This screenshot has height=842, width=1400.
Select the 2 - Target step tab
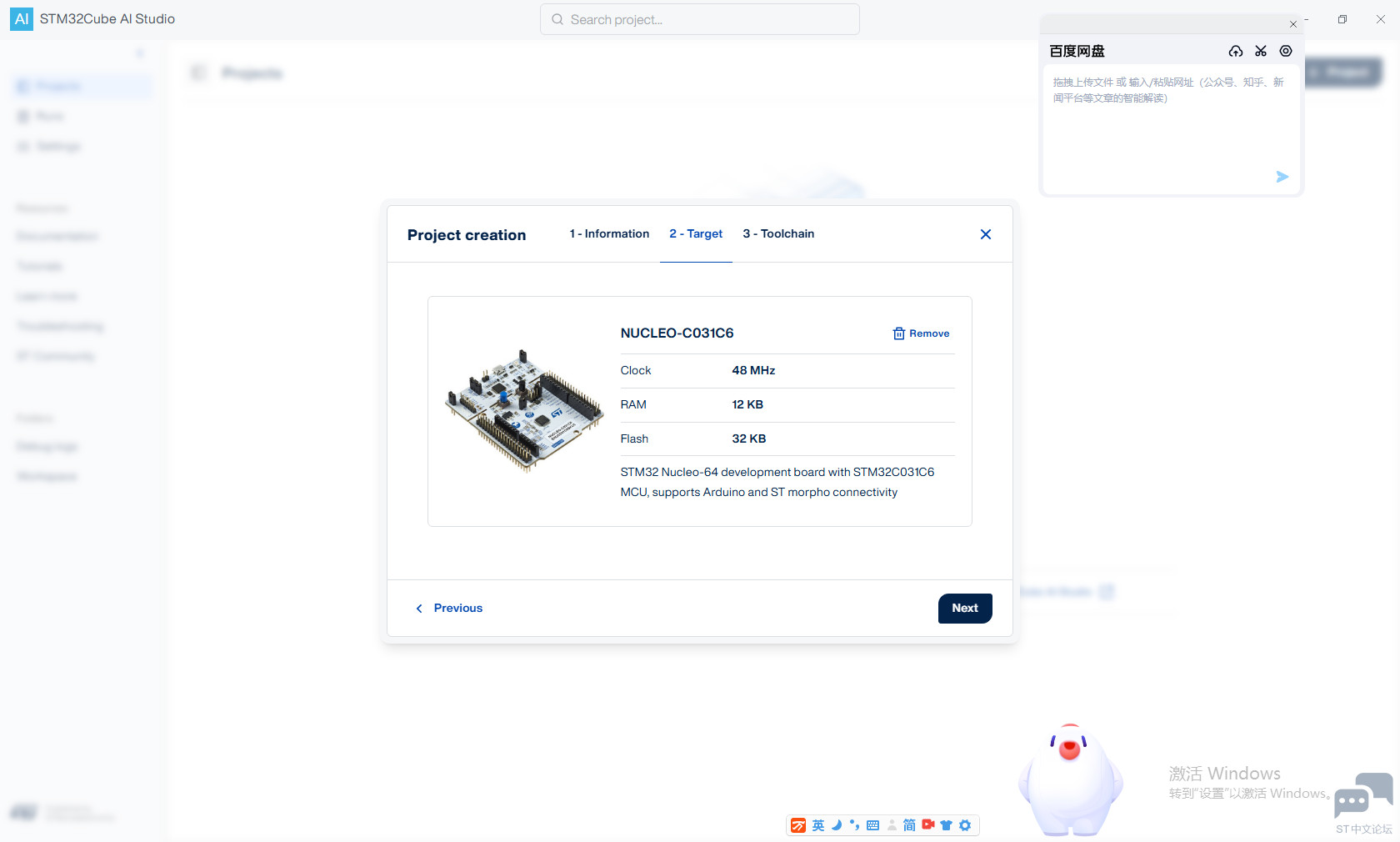pyautogui.click(x=696, y=234)
